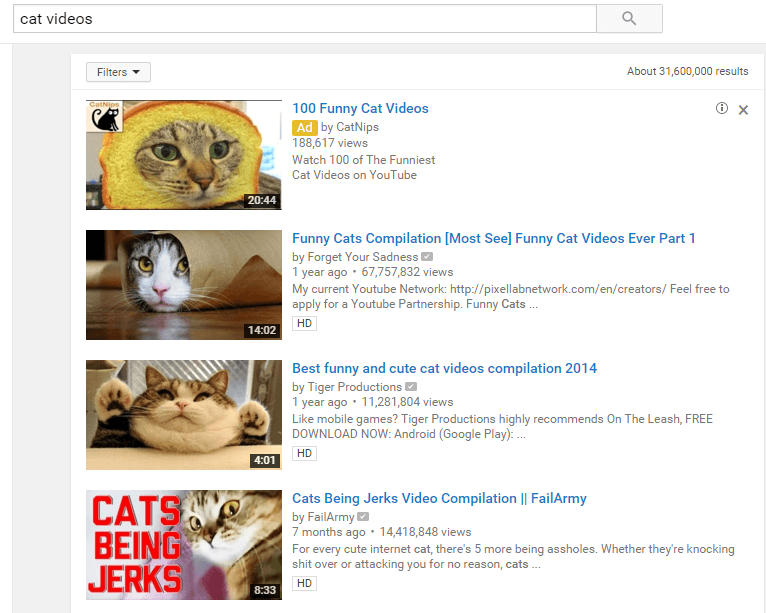
Task: Click verified badge next to Tiger Productions
Action: [411, 387]
